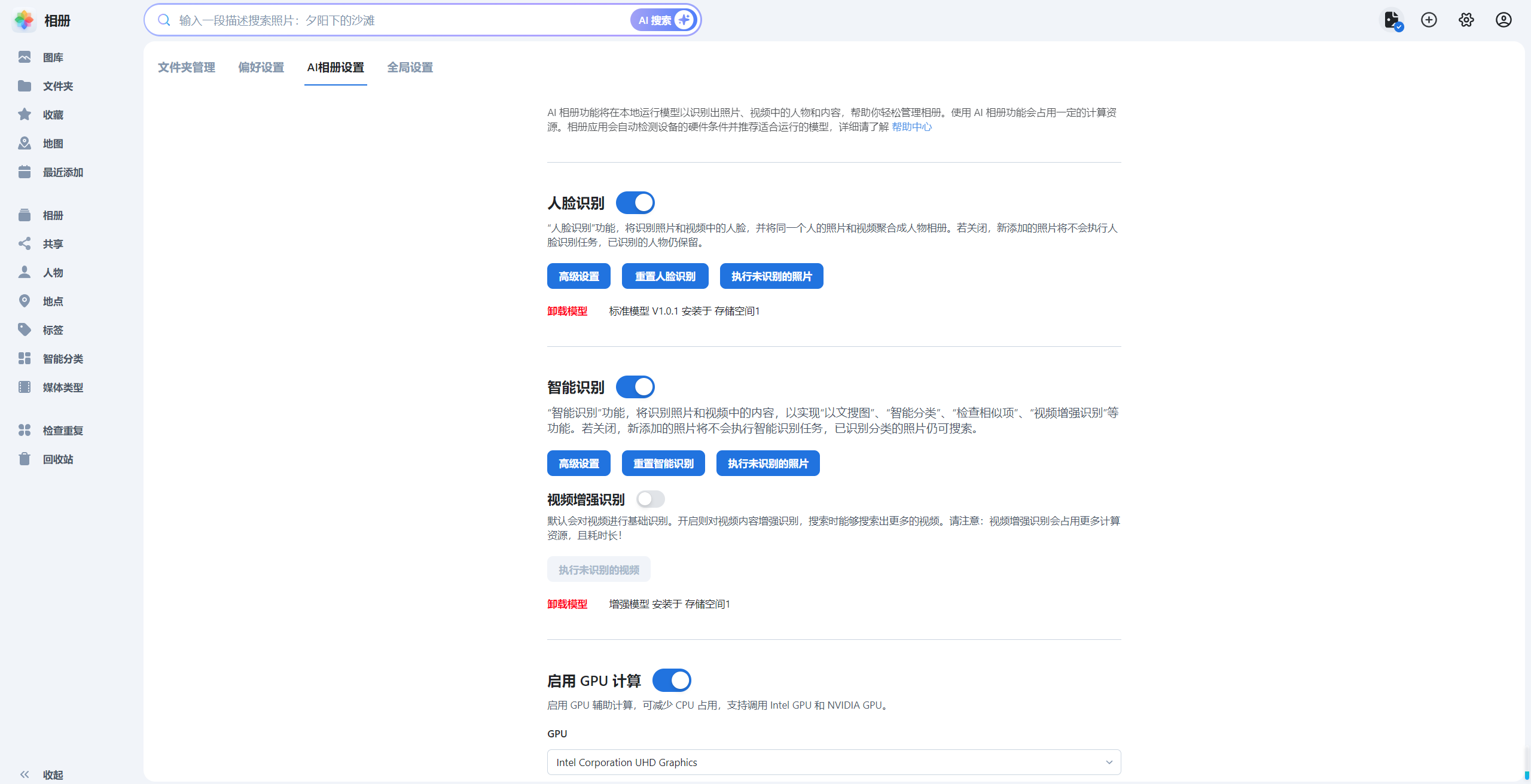Click the AI 搜索 sparkle button
Image resolution: width=1531 pixels, height=784 pixels.
pyautogui.click(x=664, y=20)
